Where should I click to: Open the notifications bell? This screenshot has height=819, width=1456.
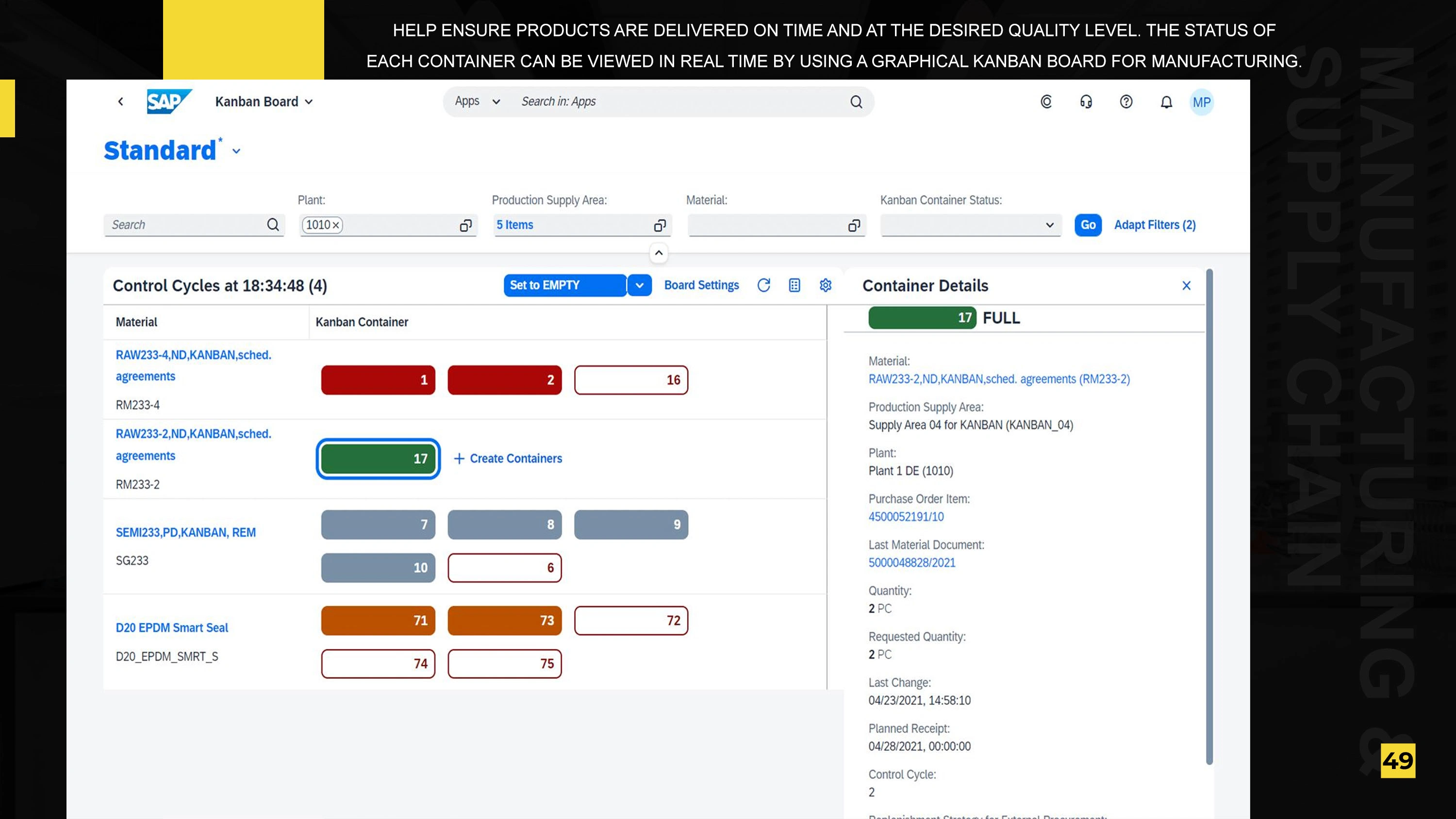1166,102
